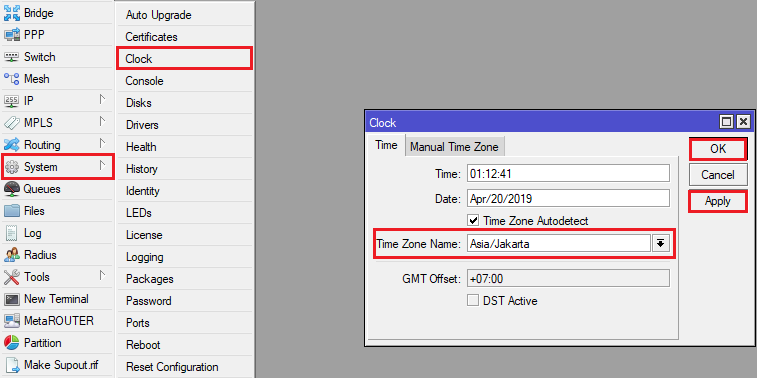Toggle Time Zone Autodetect checkbox
The height and width of the screenshot is (378, 757).
[473, 221]
